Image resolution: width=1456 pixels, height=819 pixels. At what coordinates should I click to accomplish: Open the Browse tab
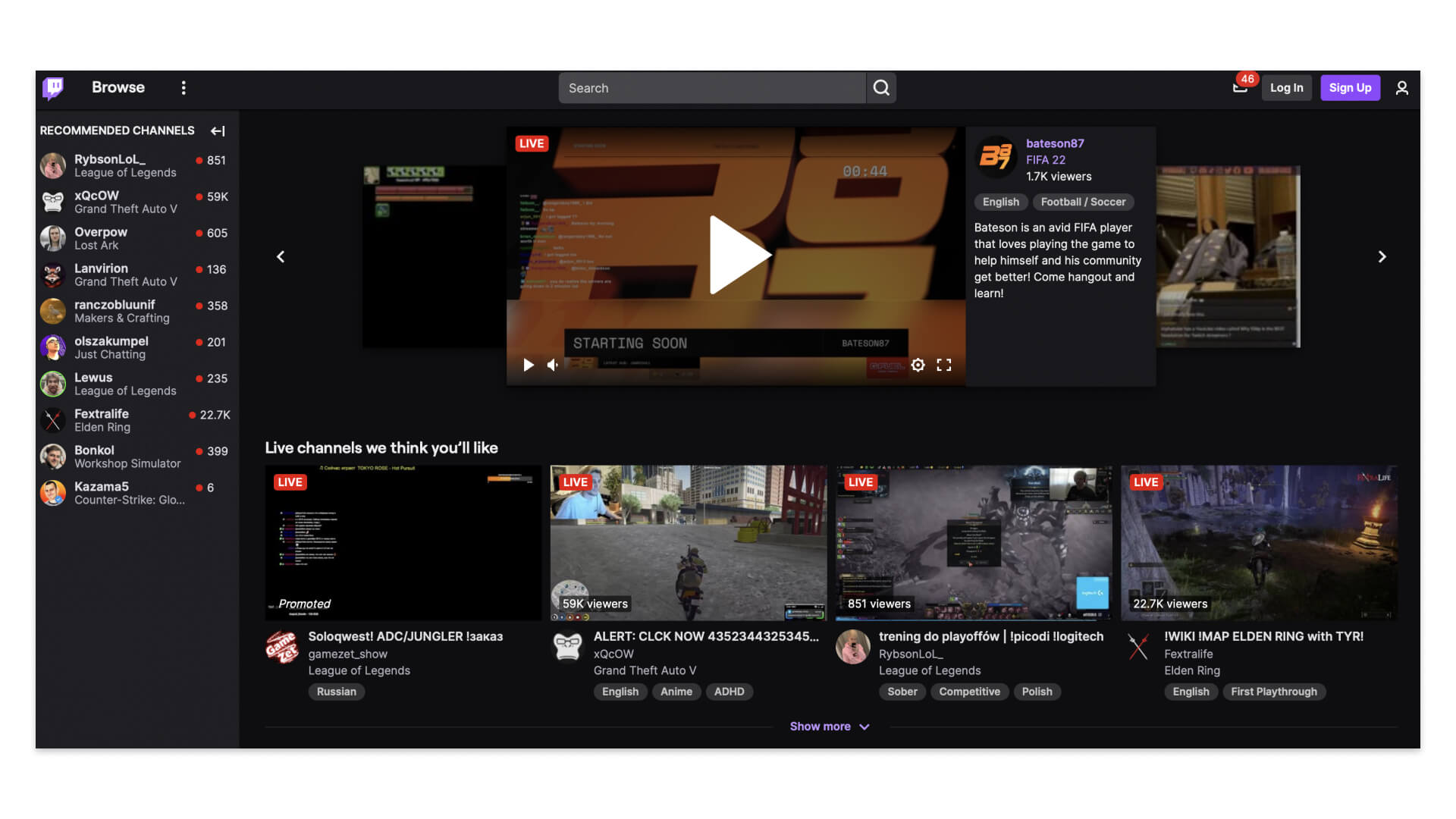click(118, 87)
